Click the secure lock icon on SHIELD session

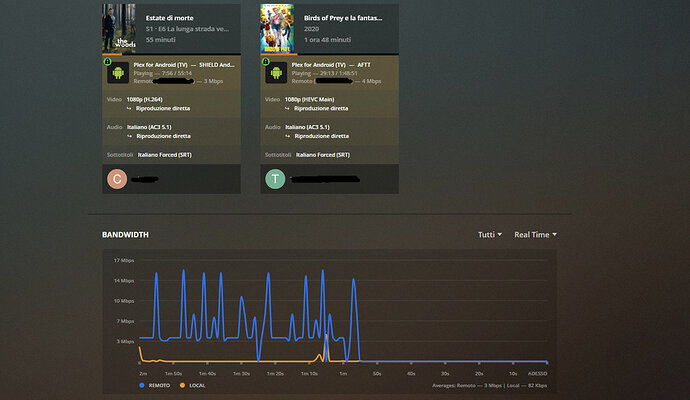click(107, 62)
